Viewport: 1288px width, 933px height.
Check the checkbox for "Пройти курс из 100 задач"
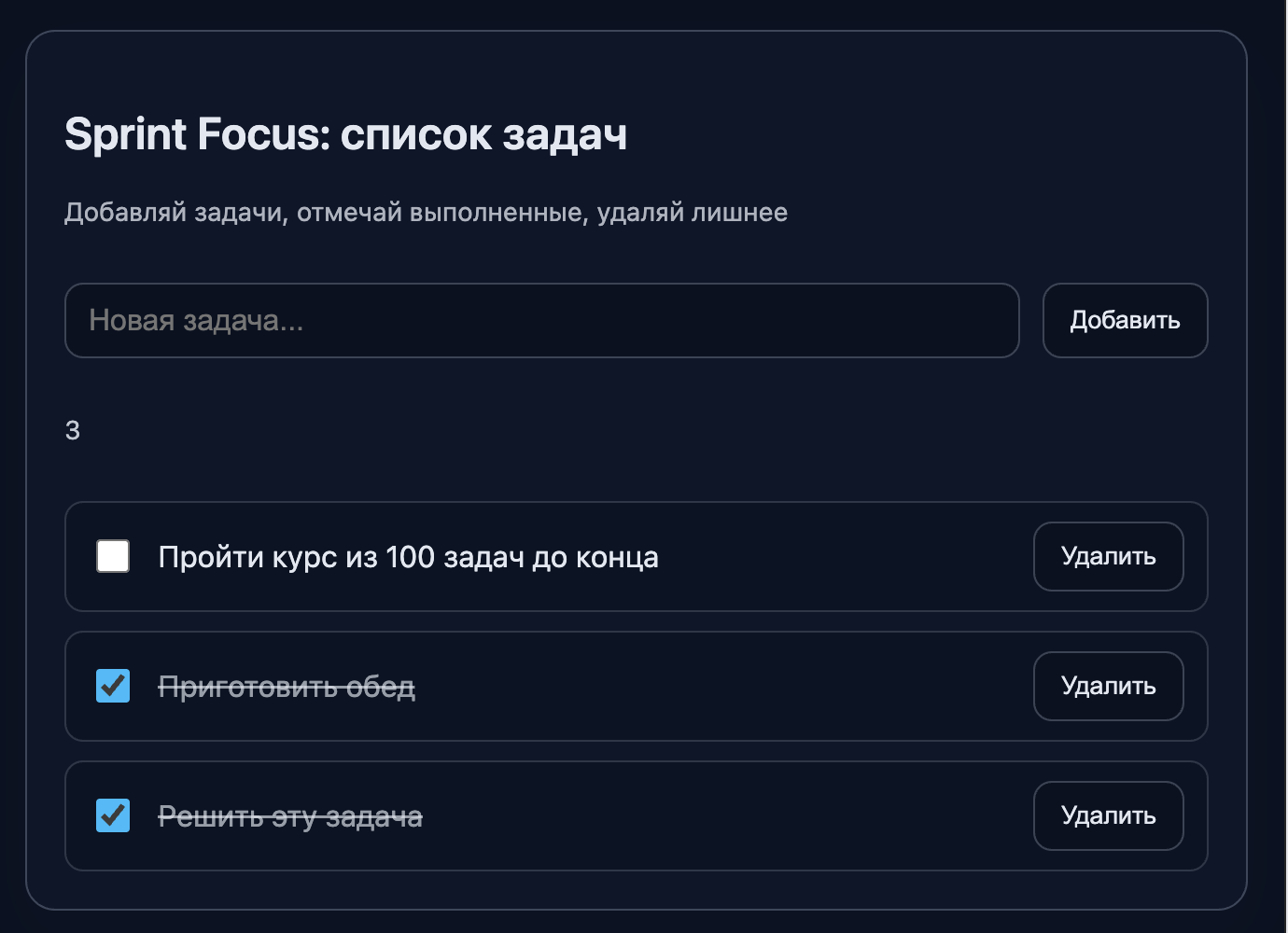click(112, 556)
